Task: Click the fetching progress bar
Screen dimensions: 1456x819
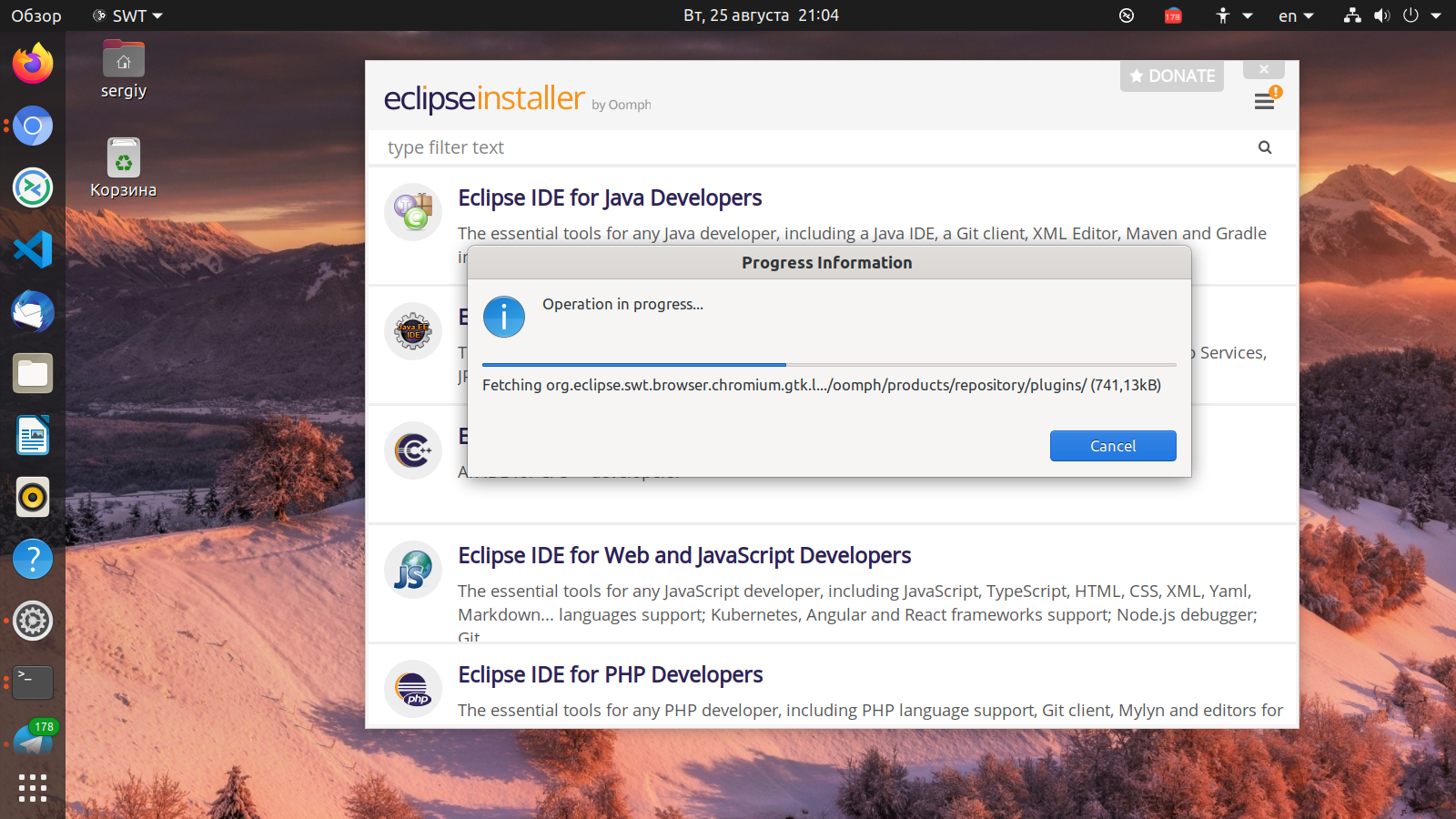Action: click(828, 365)
